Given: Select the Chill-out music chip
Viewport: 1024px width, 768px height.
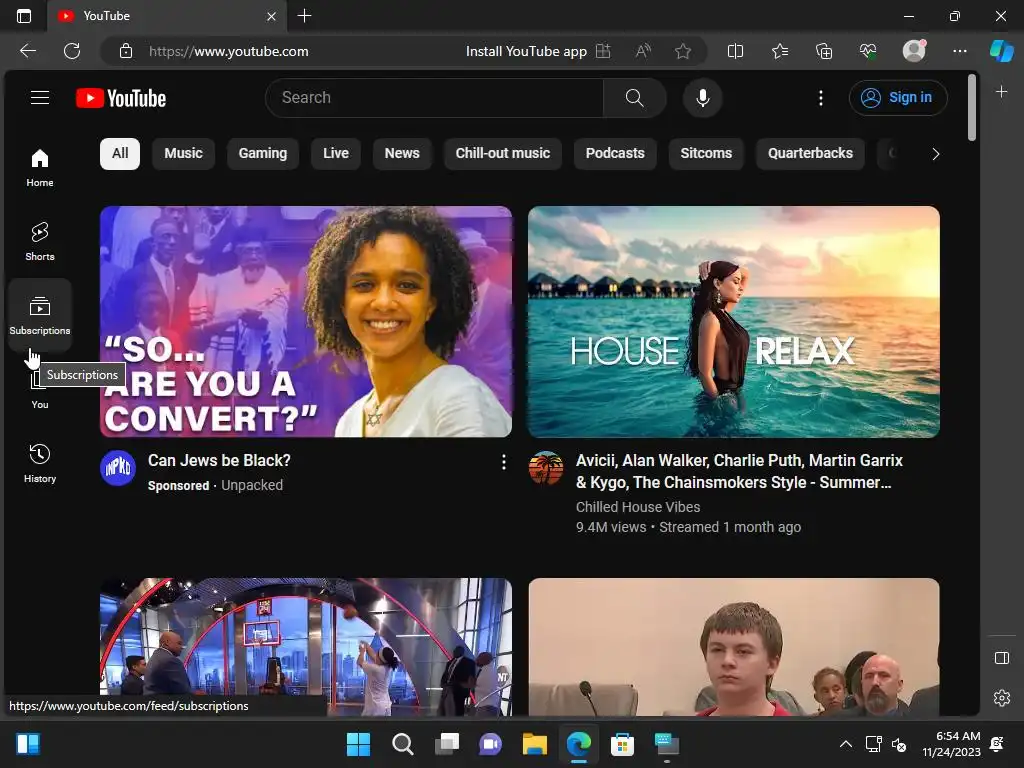Looking at the screenshot, I should point(503,153).
